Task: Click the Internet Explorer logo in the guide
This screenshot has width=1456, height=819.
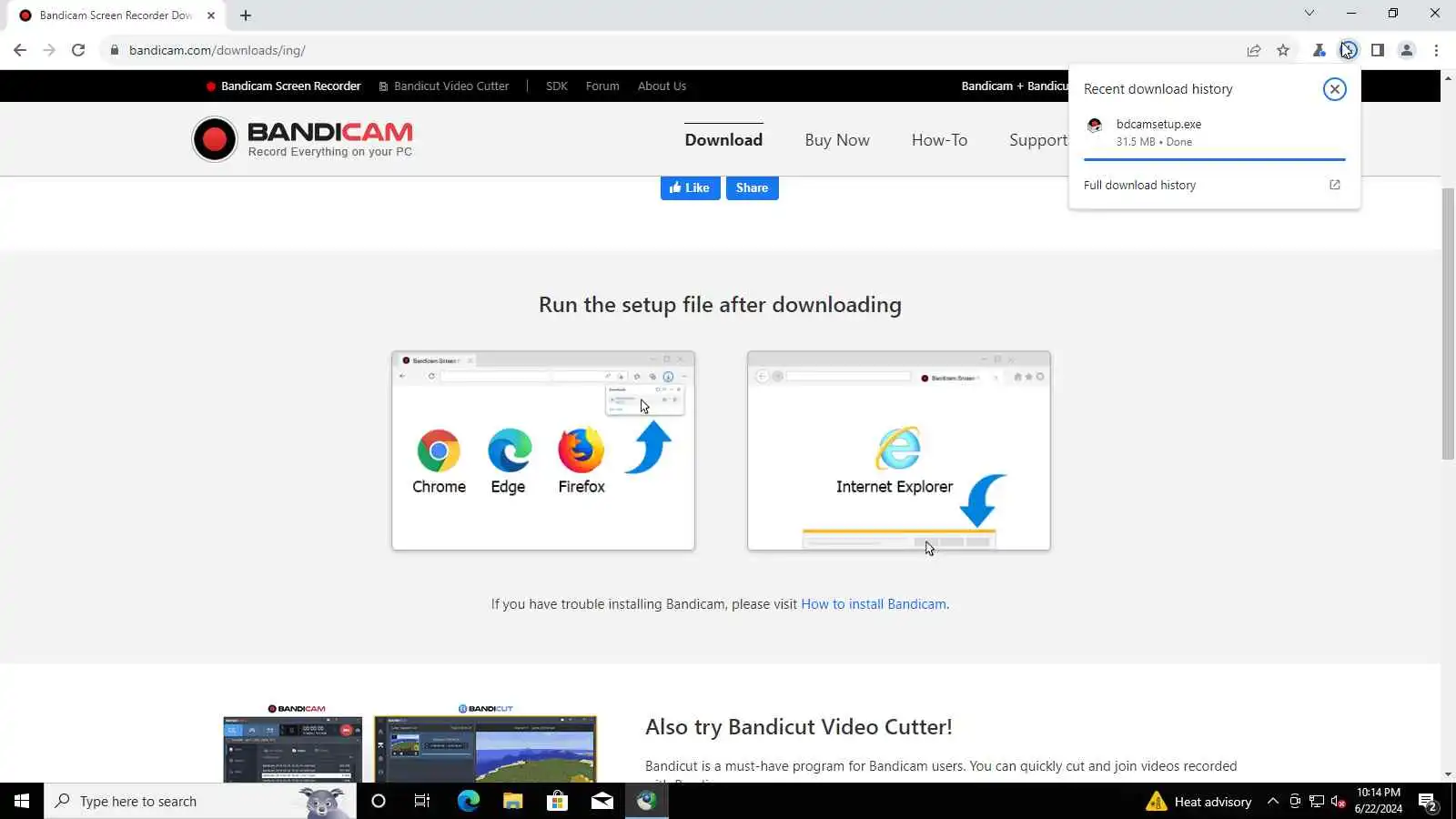Action: point(898,449)
